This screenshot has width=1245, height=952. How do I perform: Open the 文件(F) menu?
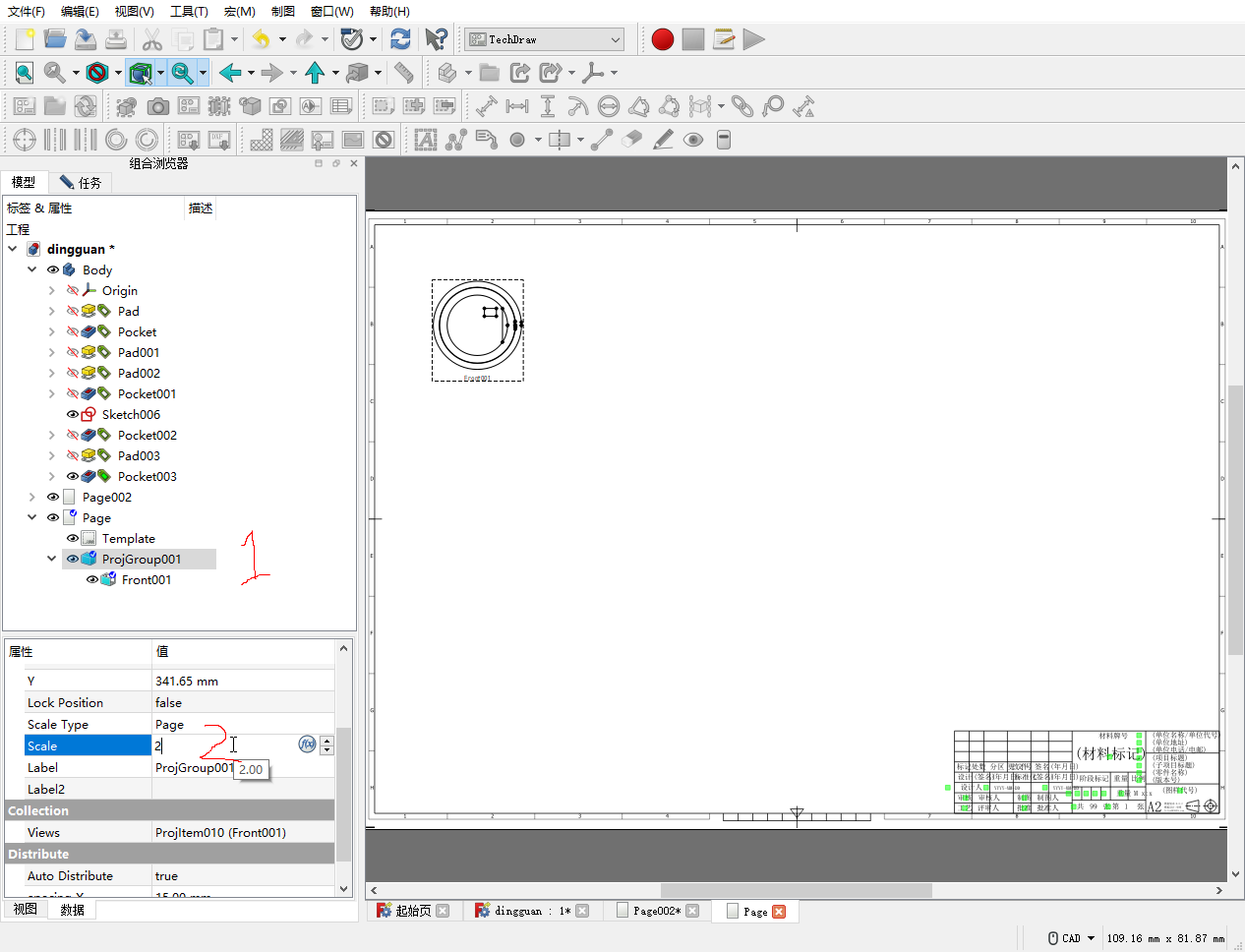click(27, 11)
